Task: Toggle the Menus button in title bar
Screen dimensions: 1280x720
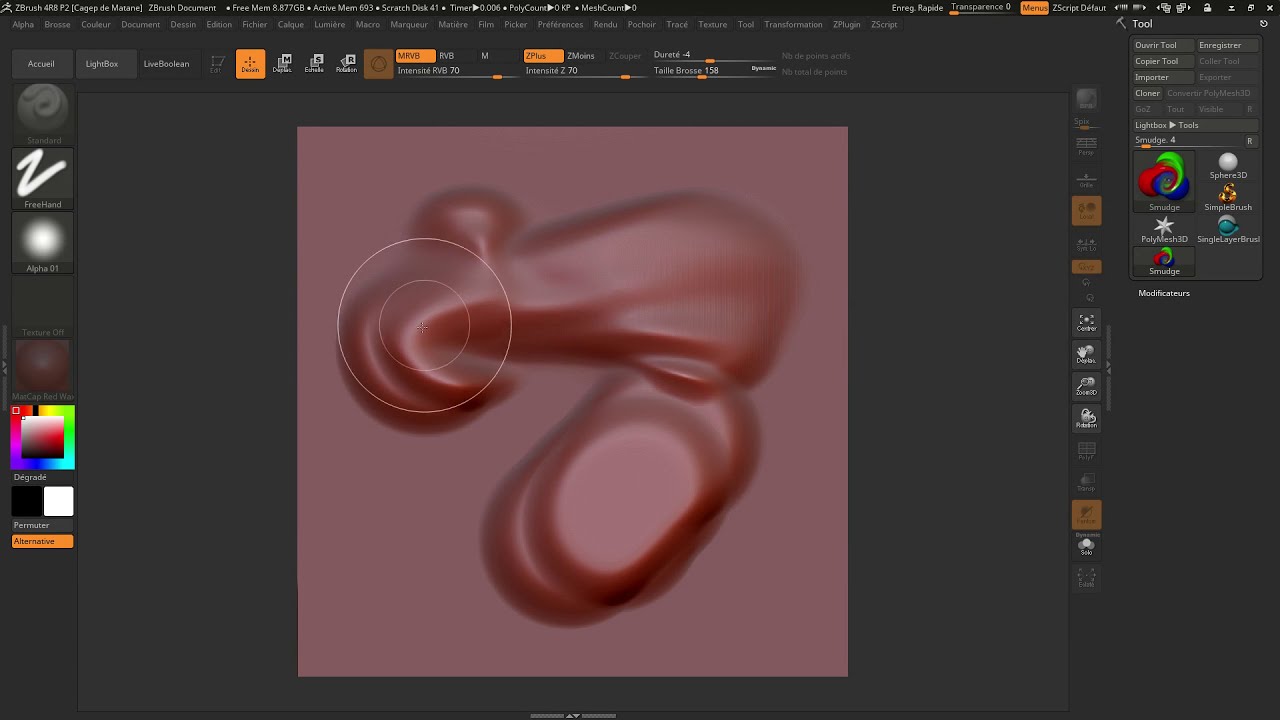Action: click(1035, 7)
